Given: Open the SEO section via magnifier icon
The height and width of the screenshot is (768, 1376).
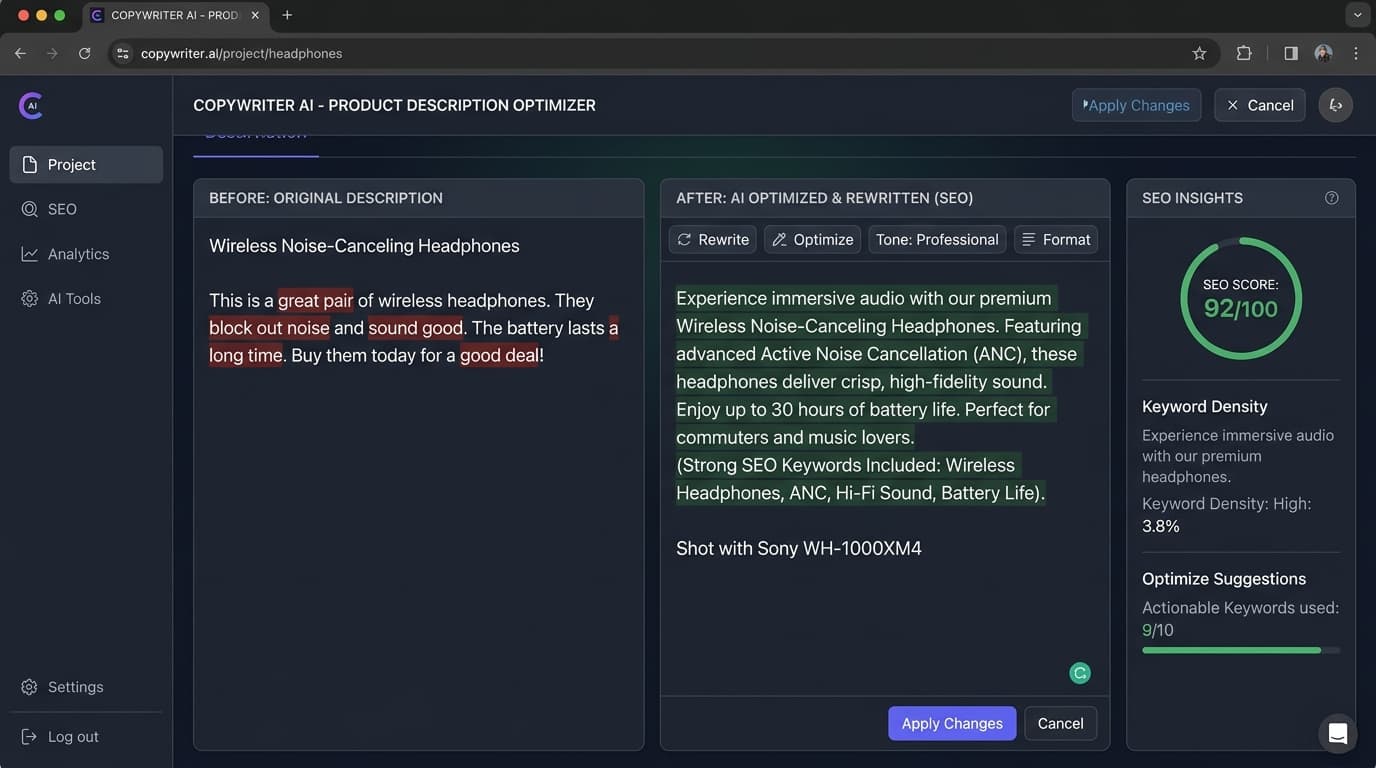Looking at the screenshot, I should [x=31, y=209].
